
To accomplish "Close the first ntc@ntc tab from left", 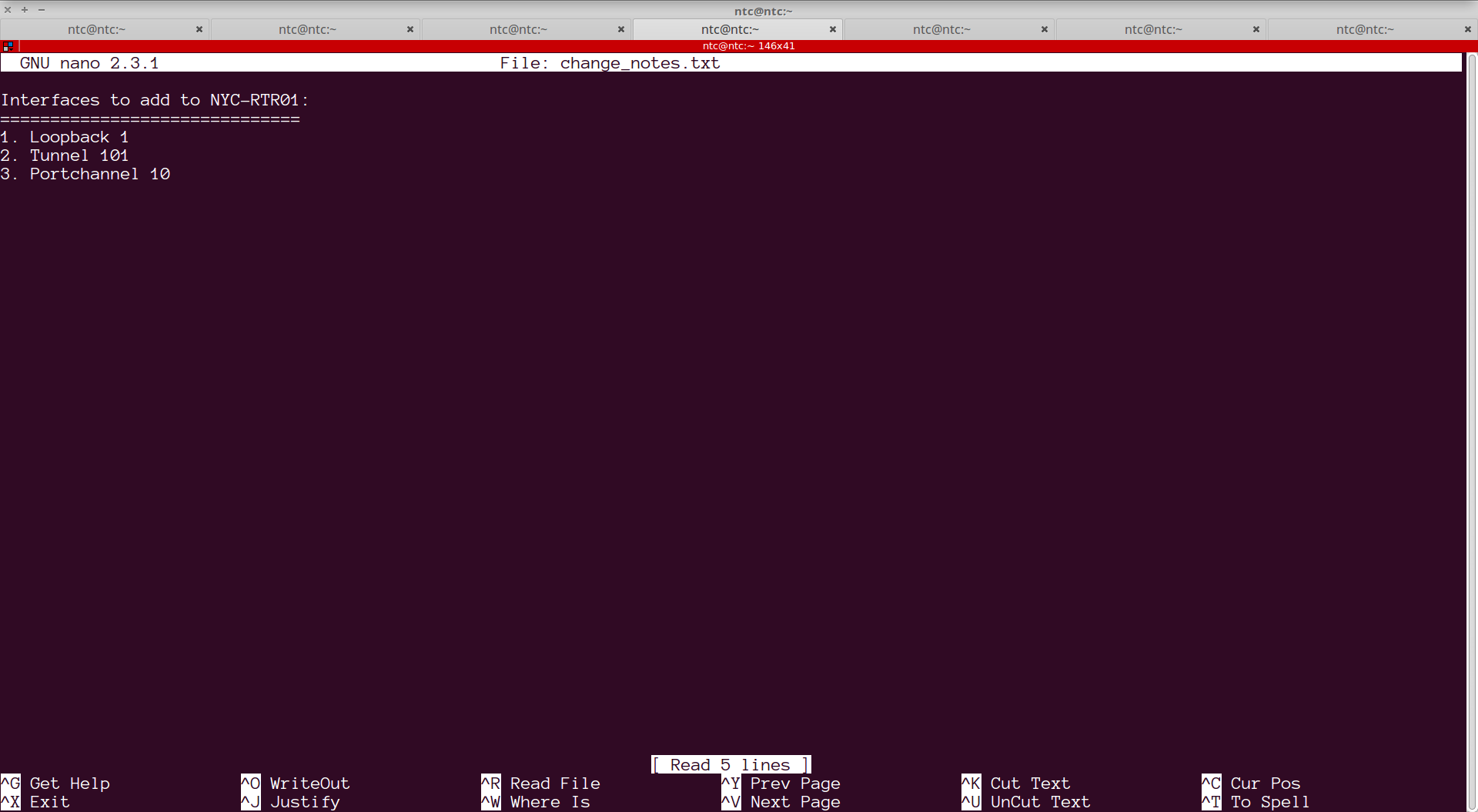I will coord(199,29).
